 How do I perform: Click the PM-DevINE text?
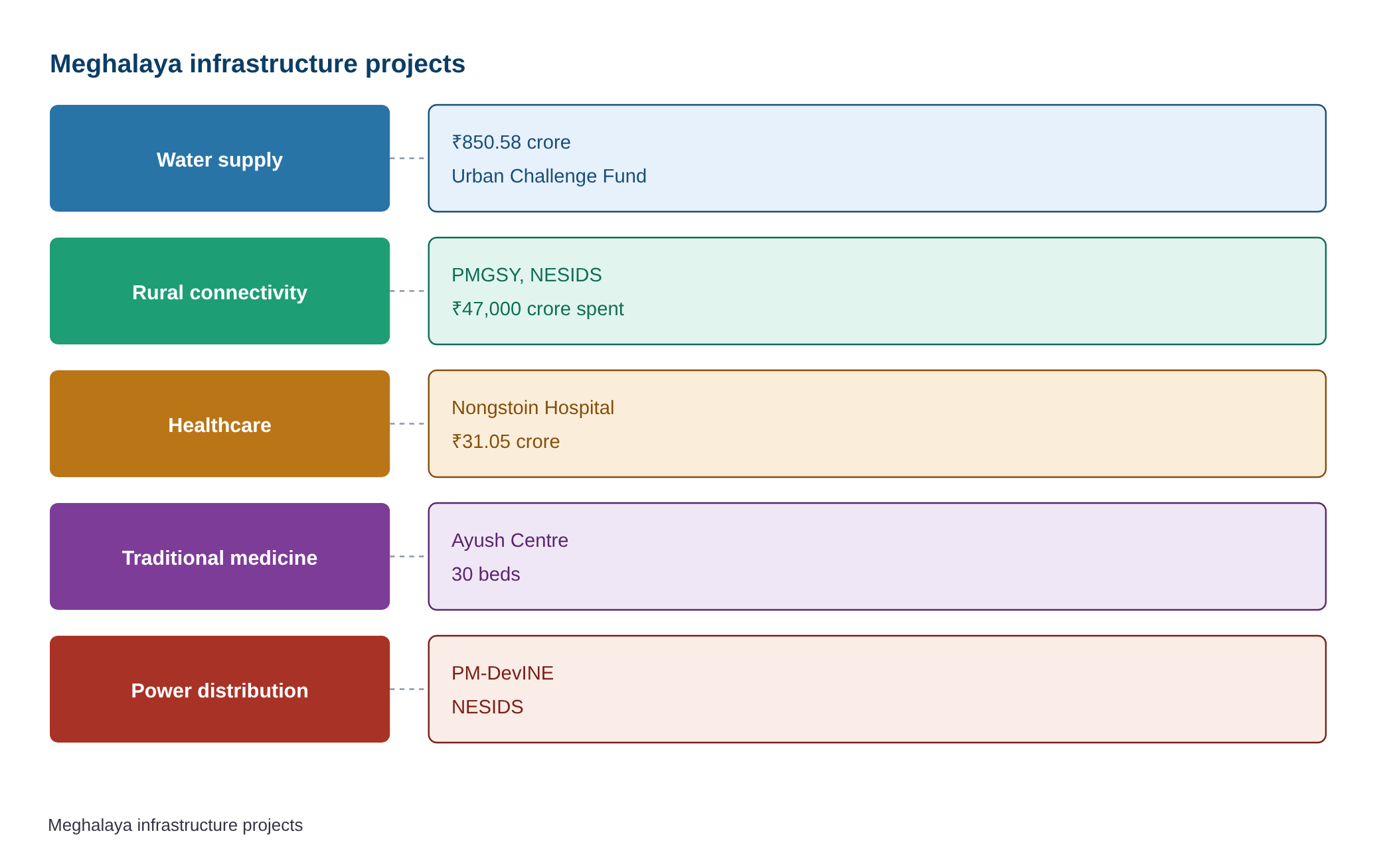503,673
